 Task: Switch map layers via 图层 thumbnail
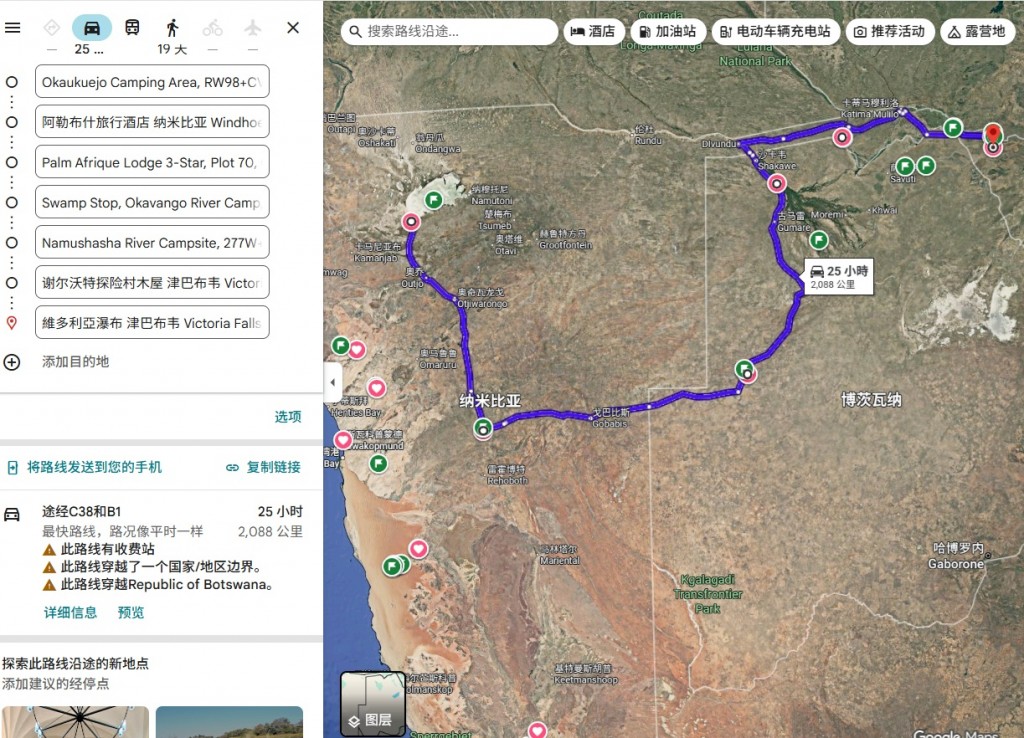click(x=372, y=704)
